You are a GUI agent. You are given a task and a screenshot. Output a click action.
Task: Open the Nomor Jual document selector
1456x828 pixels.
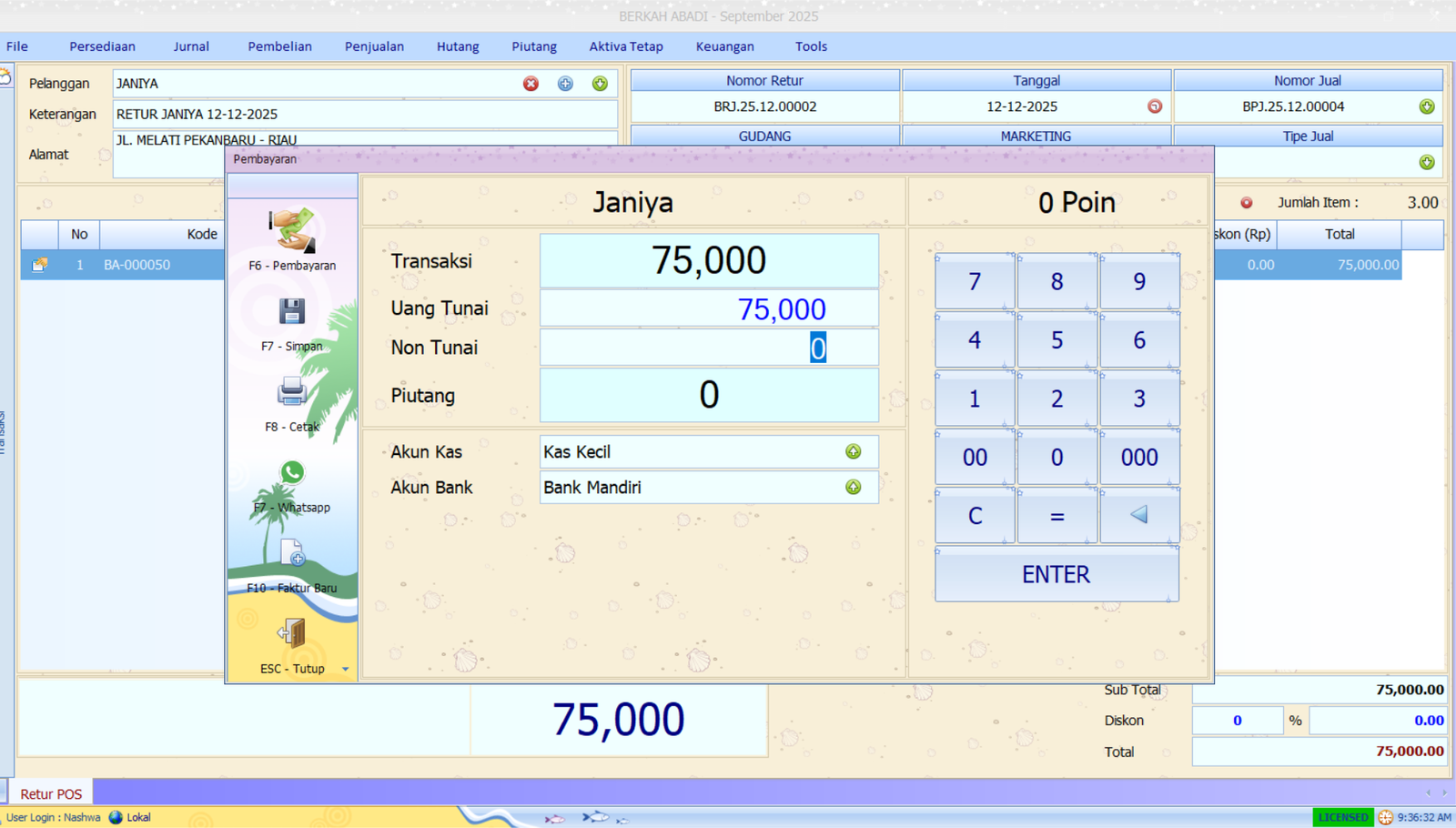coord(1427,106)
